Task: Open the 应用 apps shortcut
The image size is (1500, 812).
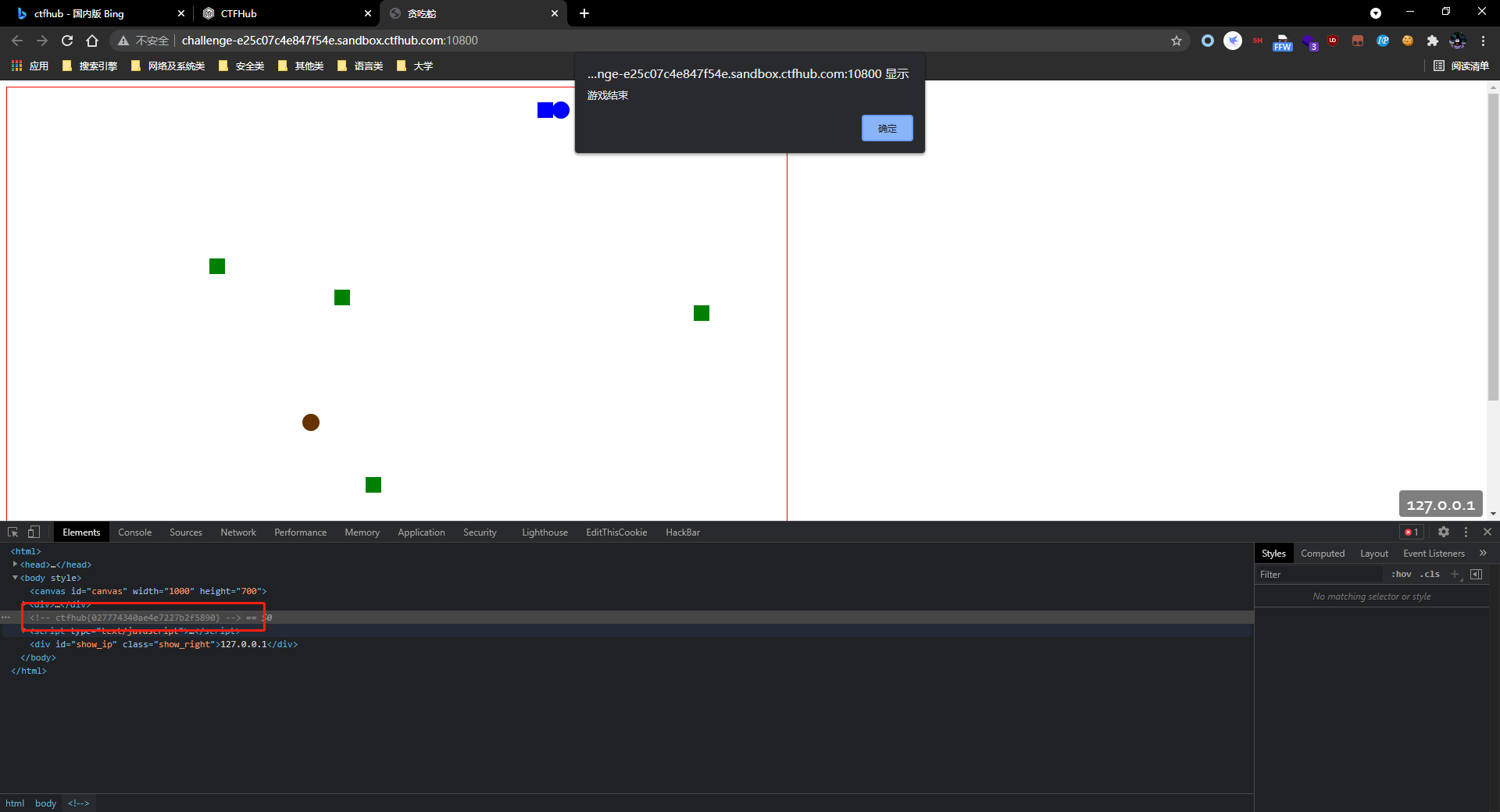Action: tap(30, 66)
